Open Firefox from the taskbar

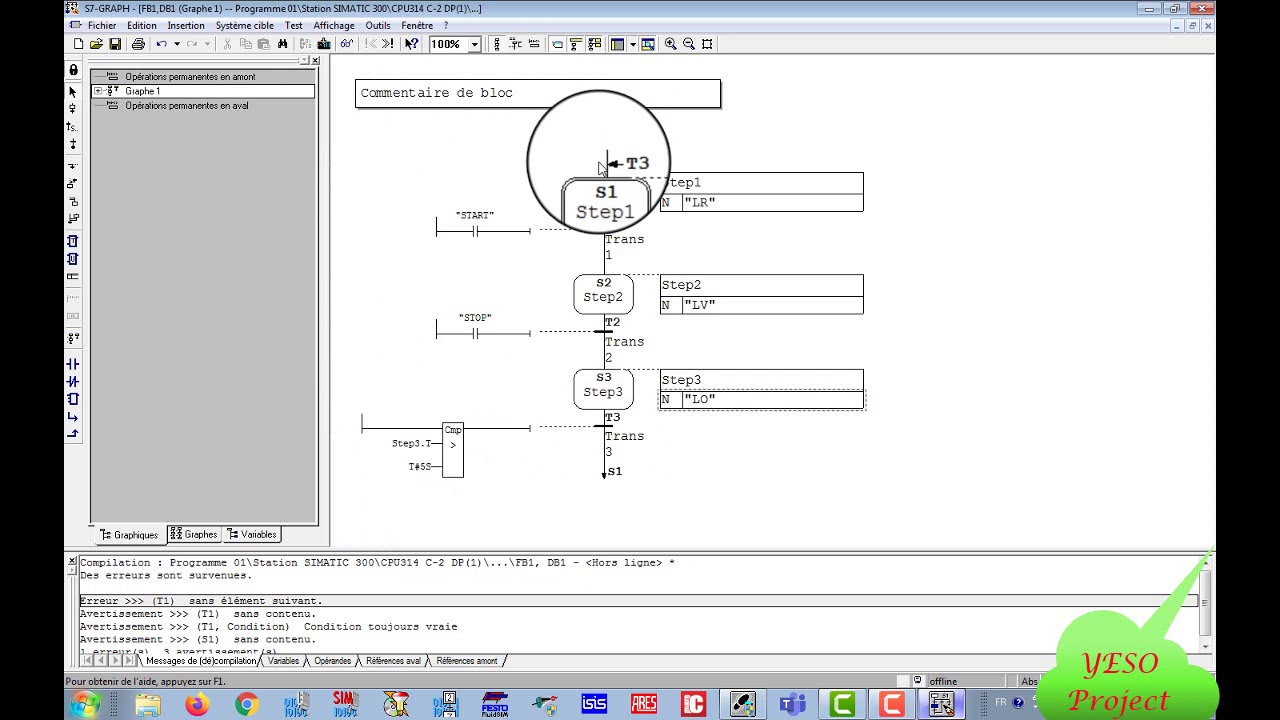(x=197, y=705)
